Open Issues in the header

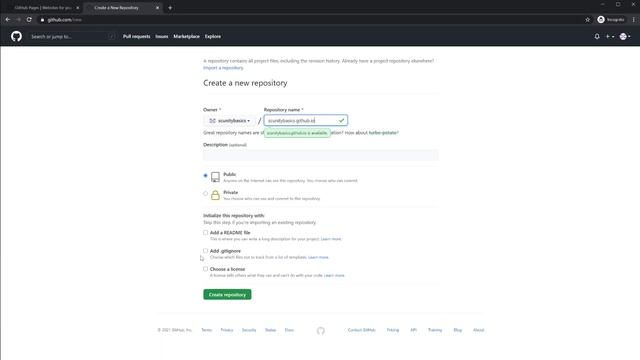[x=162, y=36]
